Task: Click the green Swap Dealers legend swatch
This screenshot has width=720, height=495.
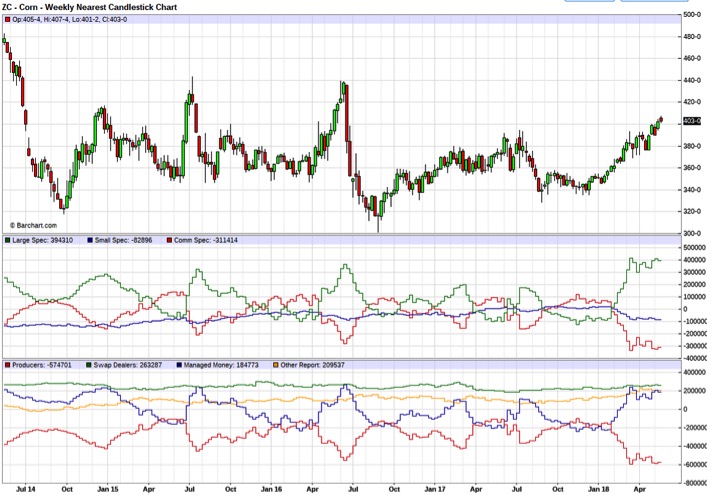Action: (87, 366)
